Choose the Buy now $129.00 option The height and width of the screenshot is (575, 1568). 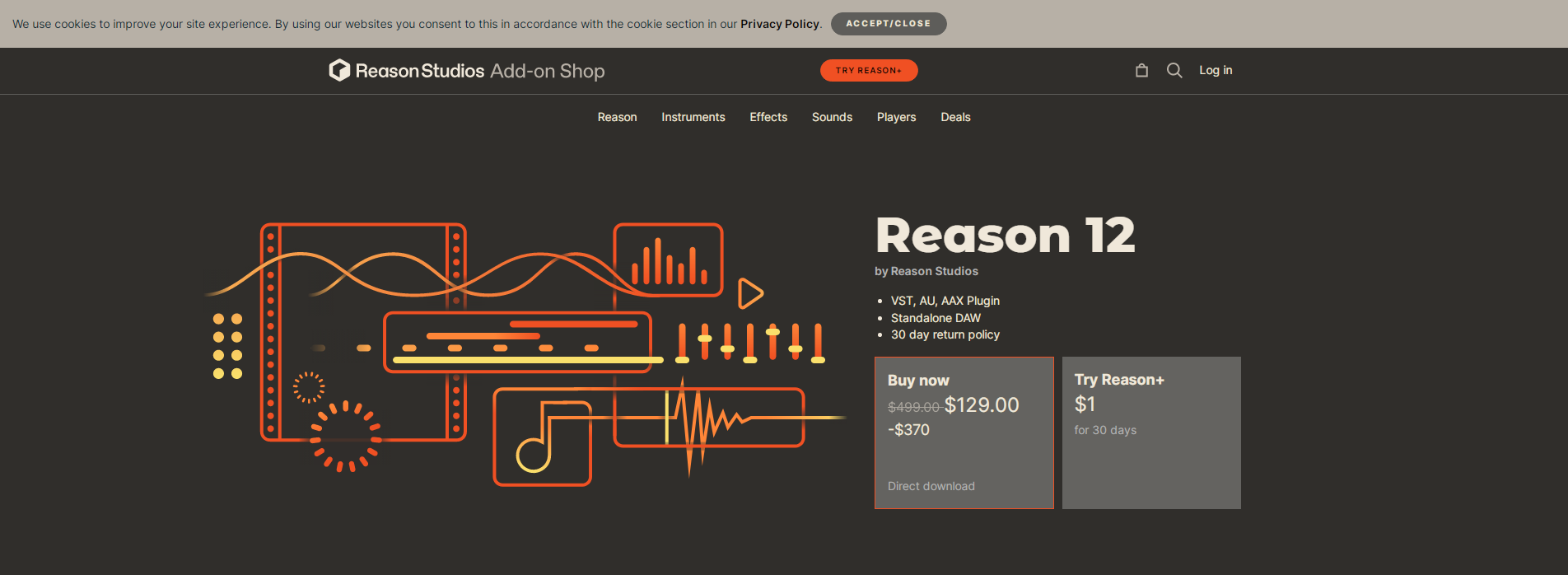tap(964, 432)
